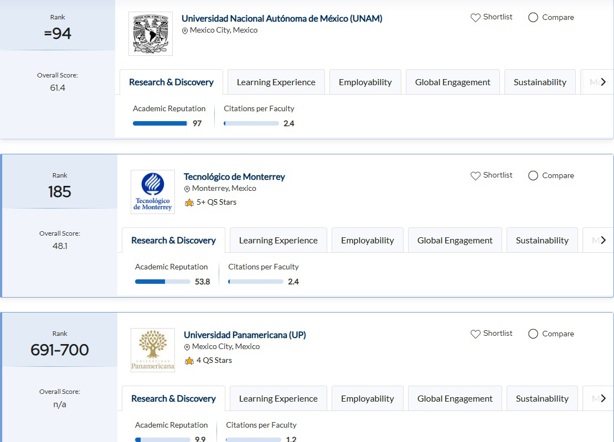Open Global Engagement tab for Universidad Panamericana
The width and height of the screenshot is (614, 442).
coord(455,399)
